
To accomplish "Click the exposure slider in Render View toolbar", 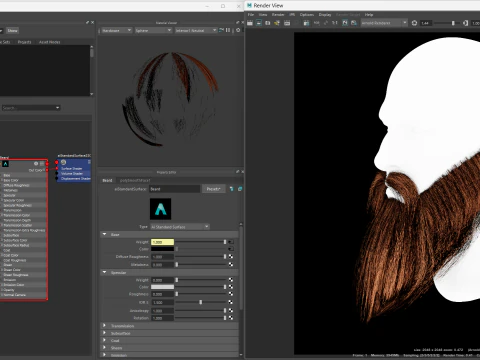I will coord(448,23).
